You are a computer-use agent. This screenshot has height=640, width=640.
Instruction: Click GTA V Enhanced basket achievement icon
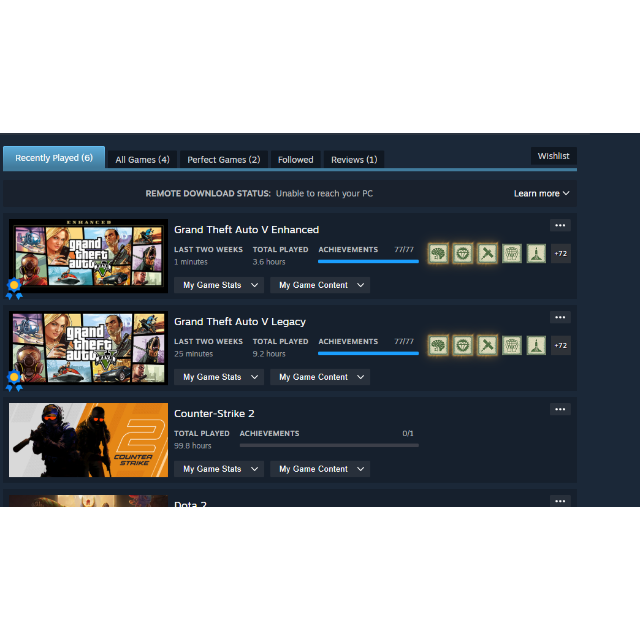[512, 253]
